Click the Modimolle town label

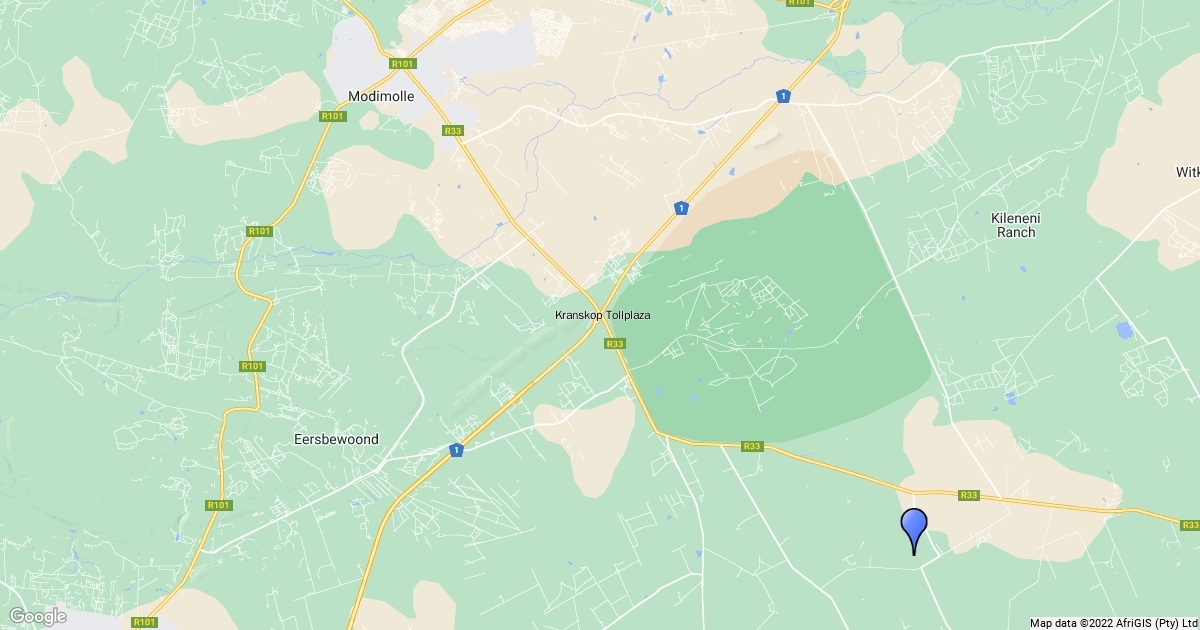[x=379, y=97]
